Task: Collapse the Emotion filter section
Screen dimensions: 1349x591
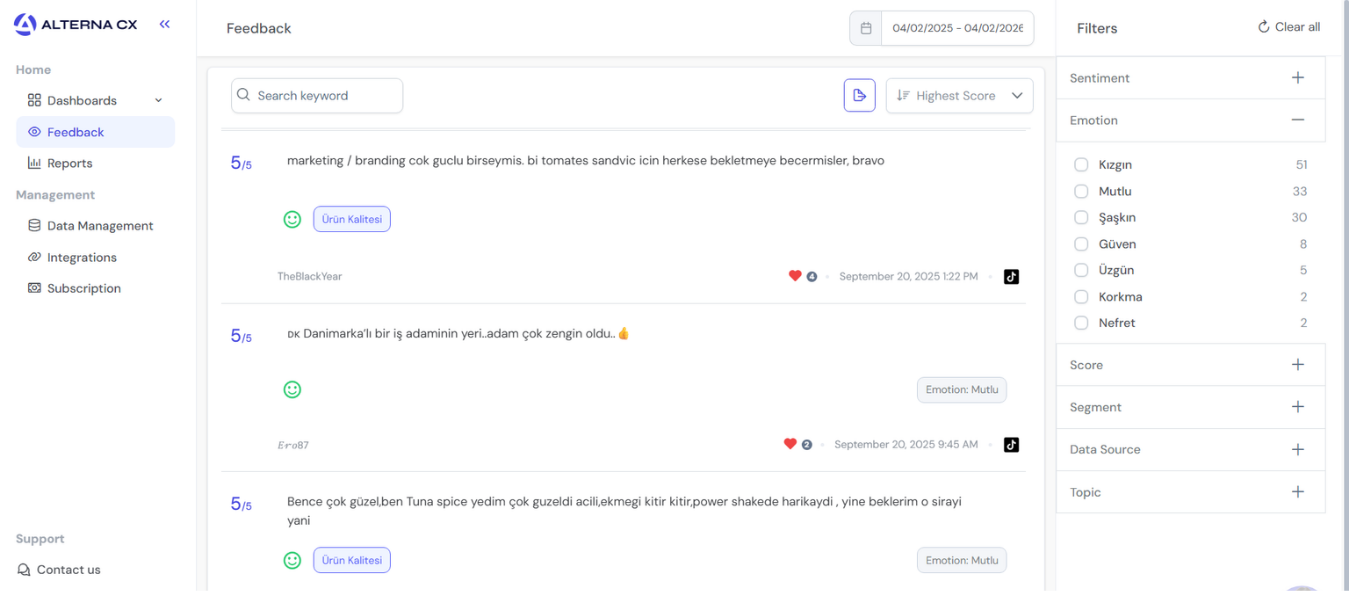Action: coord(1298,120)
